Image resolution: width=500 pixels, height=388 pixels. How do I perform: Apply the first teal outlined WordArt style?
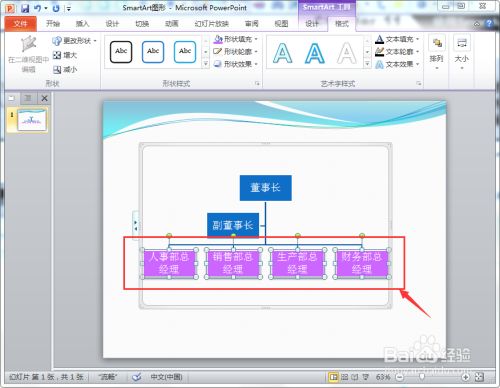pos(282,53)
